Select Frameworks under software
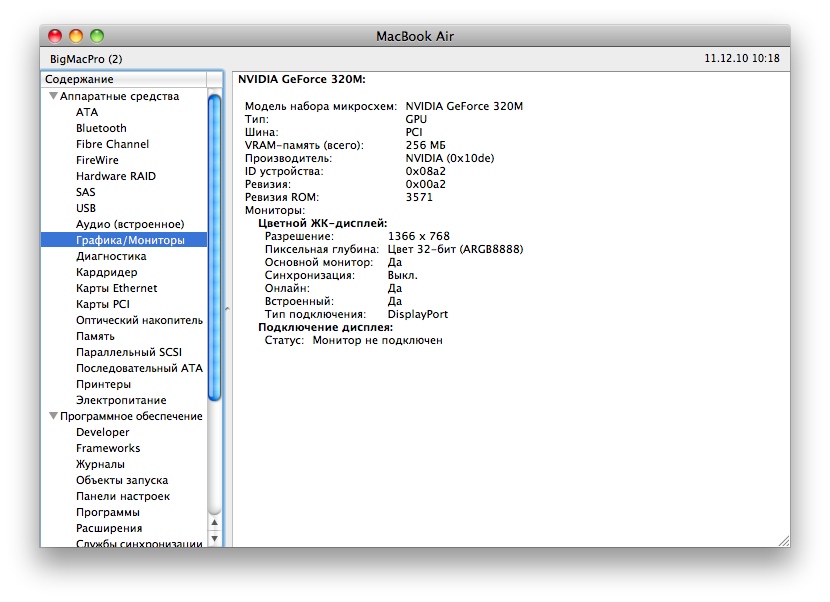 pos(108,448)
